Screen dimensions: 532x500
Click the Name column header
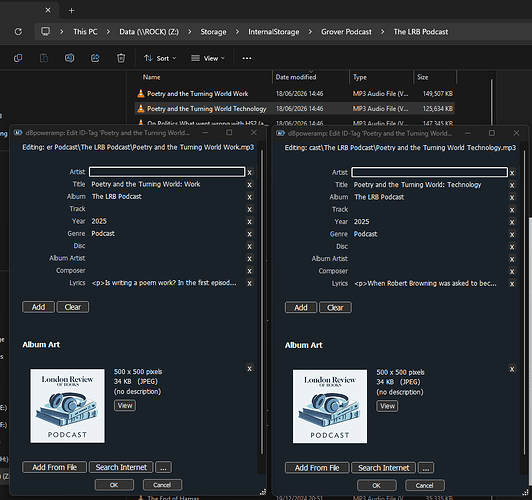(151, 77)
